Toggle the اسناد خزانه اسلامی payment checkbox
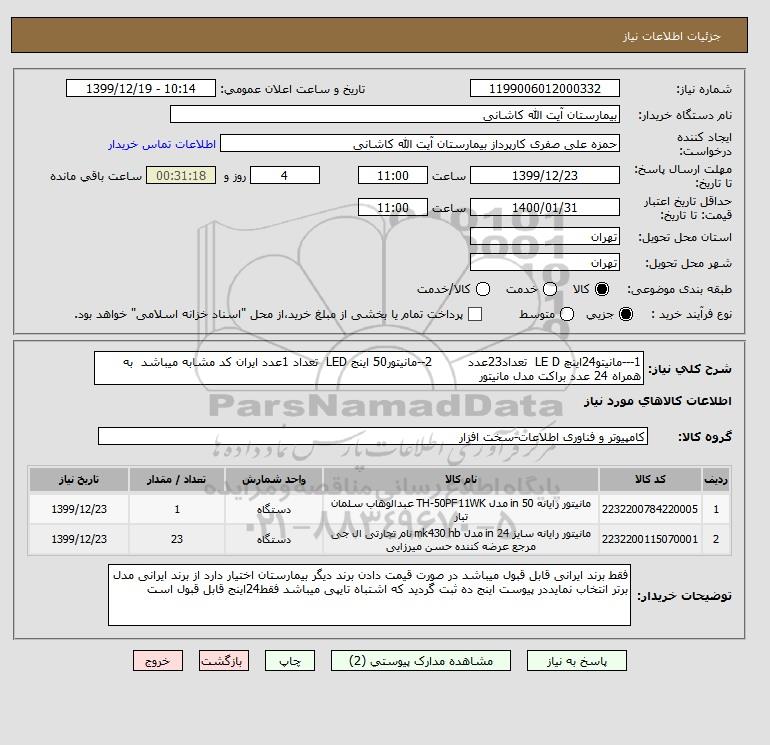 pyautogui.click(x=475, y=314)
